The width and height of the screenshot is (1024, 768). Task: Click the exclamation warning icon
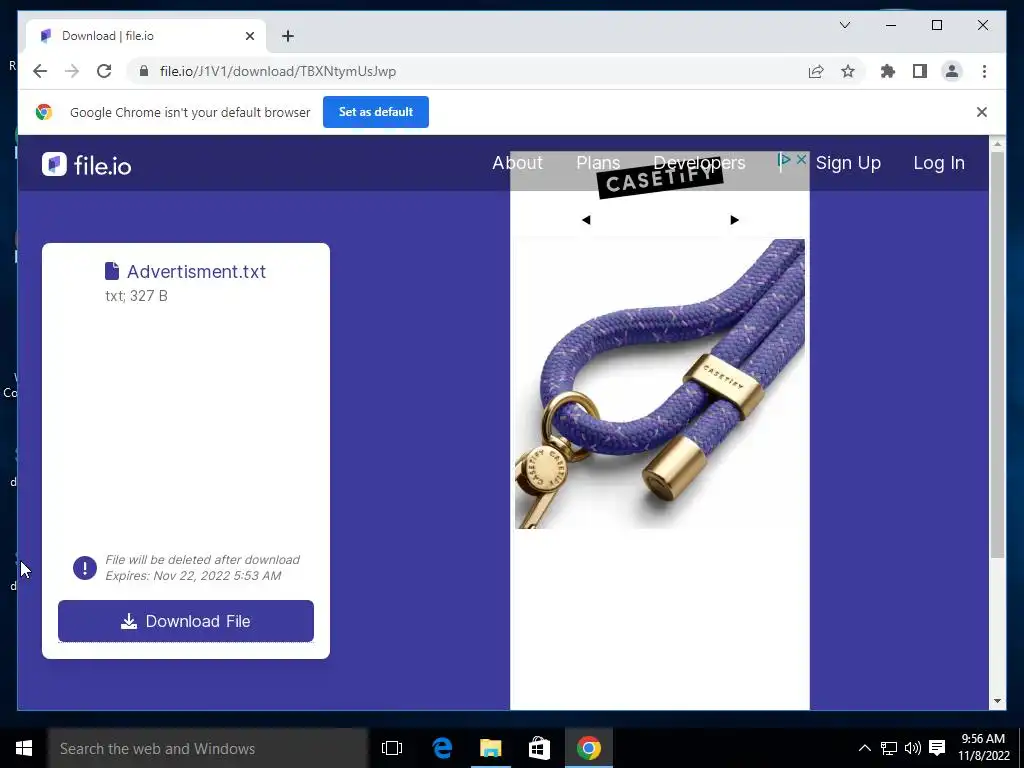(85, 568)
